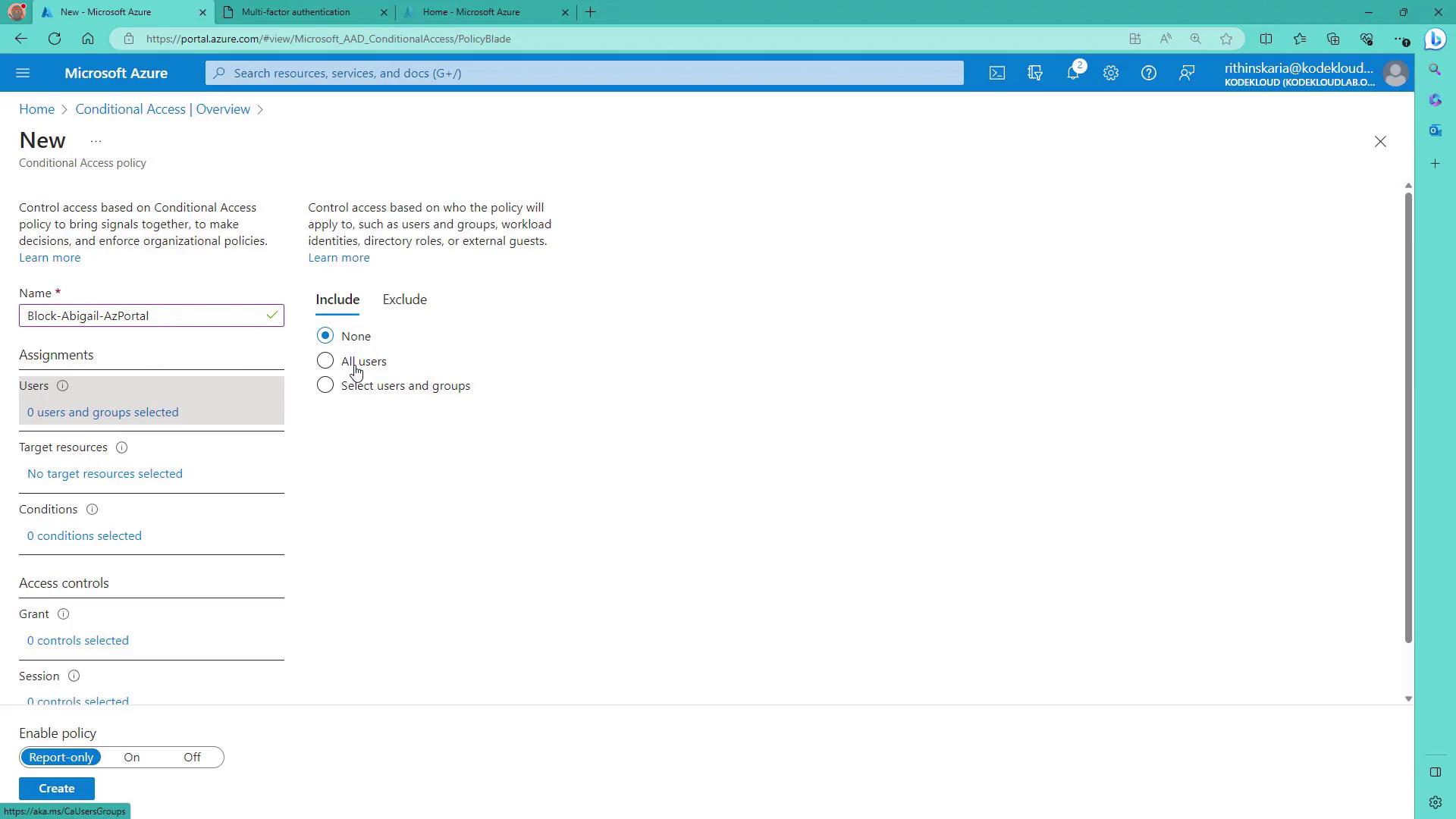Click the vertical scrollbar of policy blade
Viewport: 1456px width, 819px height.
click(x=1408, y=417)
